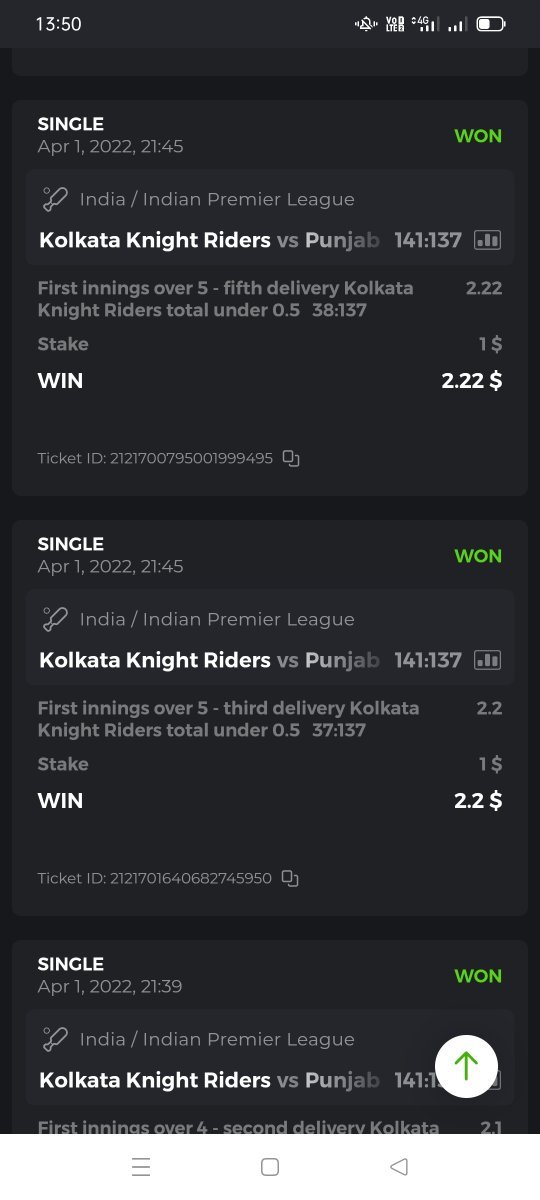Viewport: 540px width, 1200px height.
Task: Open match statistics icon in first bet card
Action: [487, 240]
